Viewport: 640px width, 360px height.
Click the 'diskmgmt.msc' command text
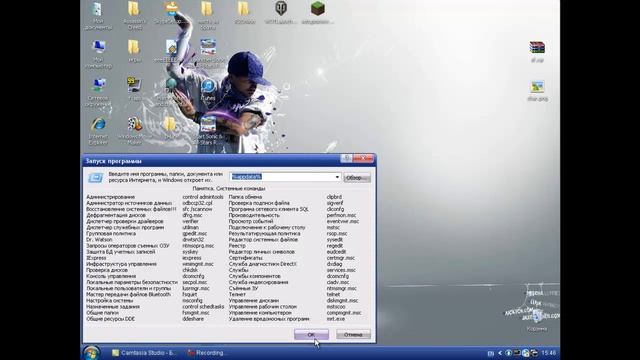click(x=342, y=300)
